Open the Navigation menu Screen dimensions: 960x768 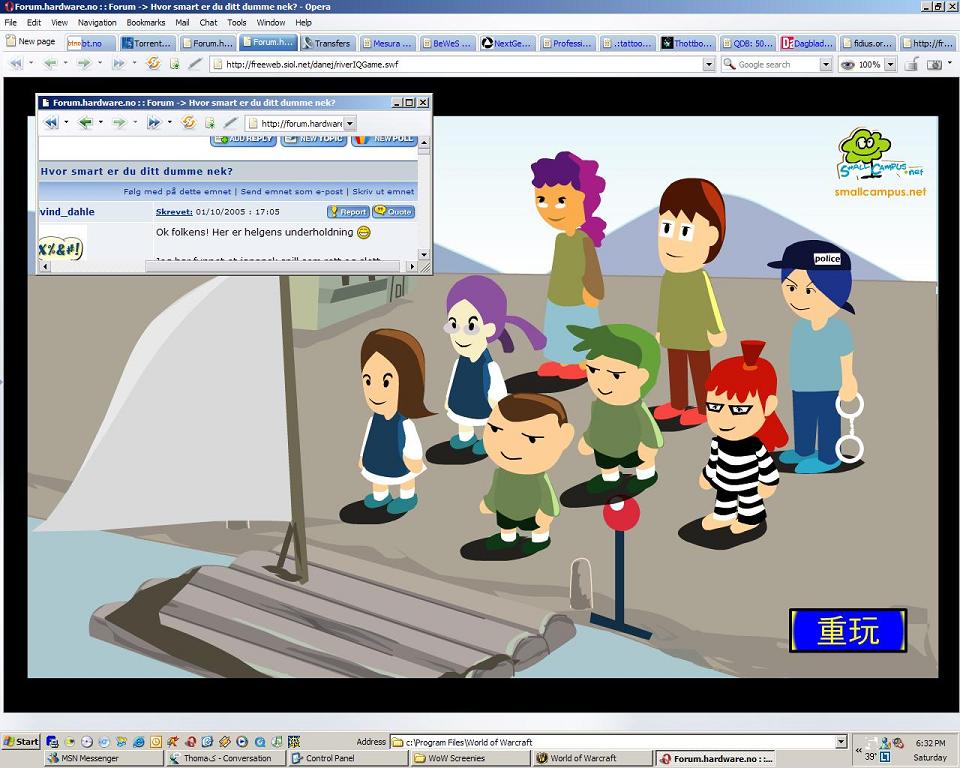tap(97, 23)
